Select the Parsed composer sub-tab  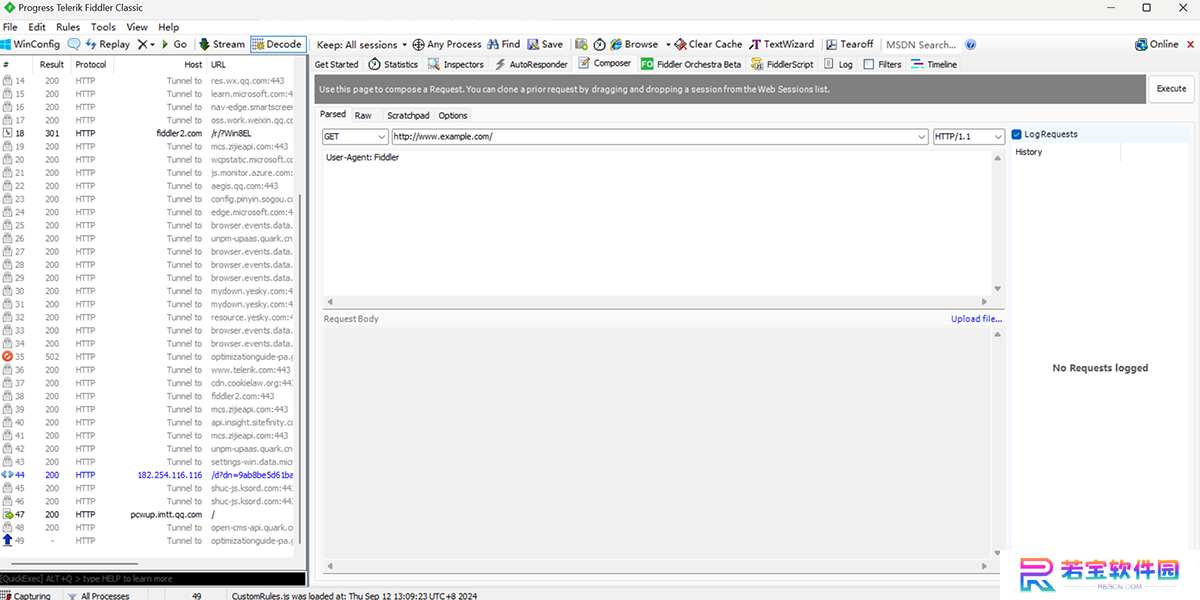(x=333, y=115)
